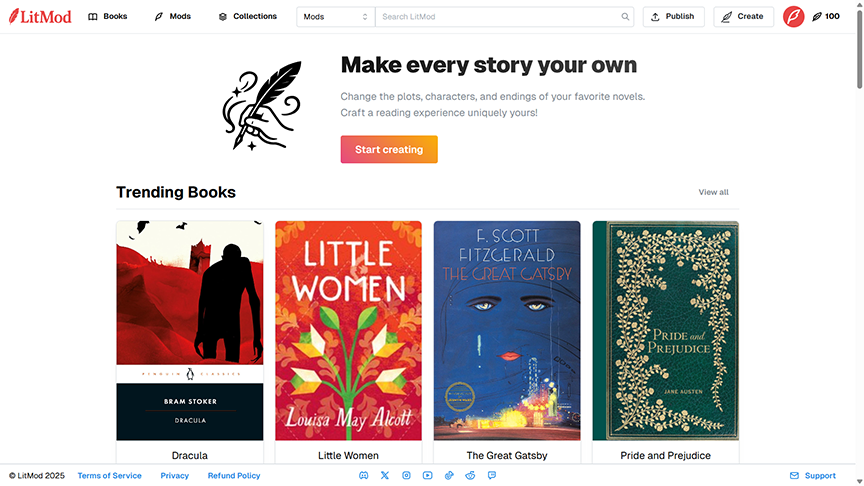Click the LitMod logo
Viewport: 864px width, 486px height.
40,17
